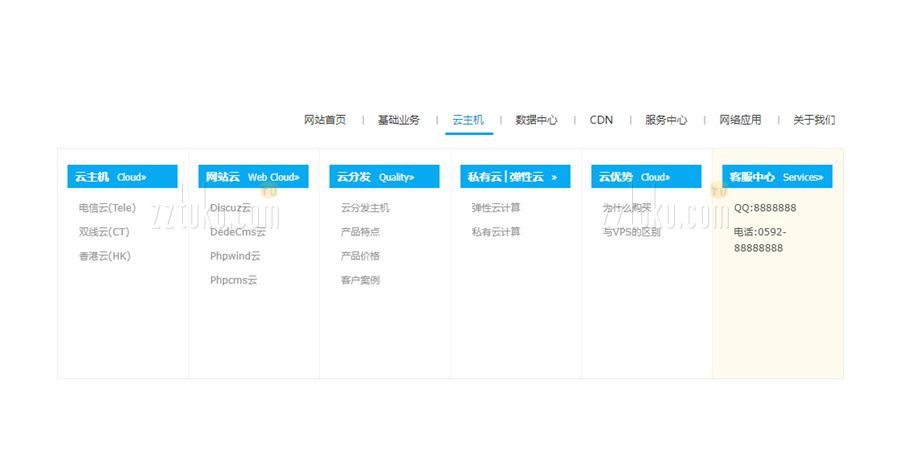Image resolution: width=900 pixels, height=458 pixels.
Task: Click the 网站云 Web Cloud» header
Action: [253, 177]
